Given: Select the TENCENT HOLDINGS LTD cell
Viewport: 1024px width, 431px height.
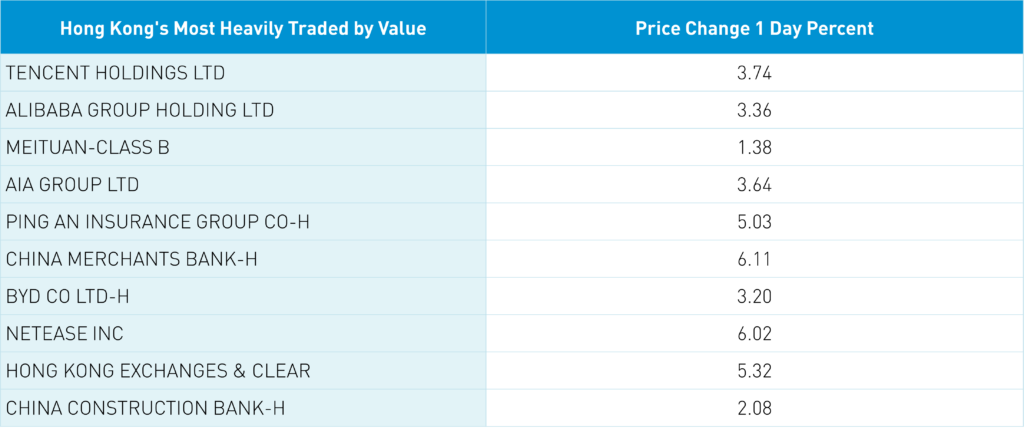Looking at the screenshot, I should (x=116, y=73).
